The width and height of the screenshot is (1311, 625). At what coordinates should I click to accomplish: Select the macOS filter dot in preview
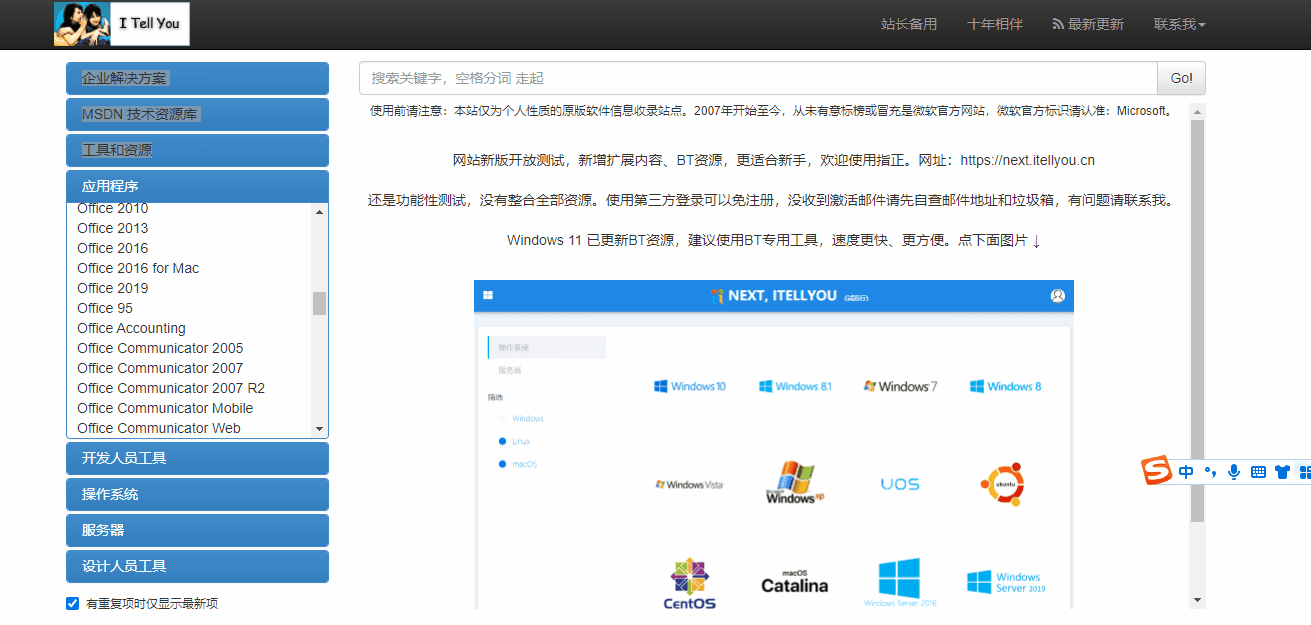click(x=502, y=464)
